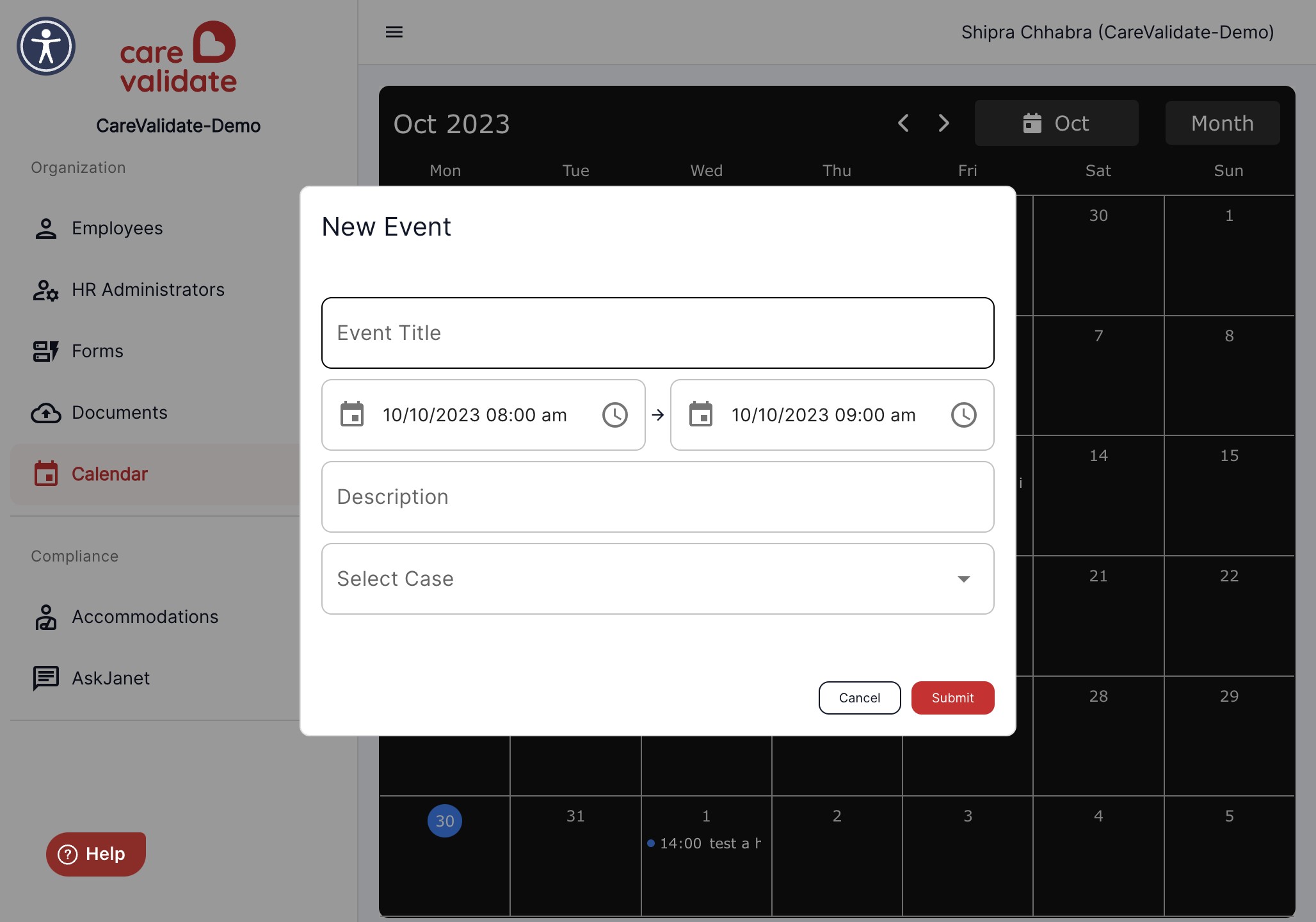Click the CareValidate logo
Viewport: 1316px width, 922px height.
coord(178,56)
